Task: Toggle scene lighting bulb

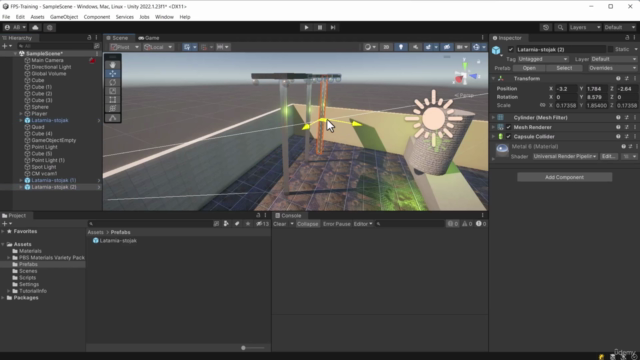Action: tap(401, 47)
